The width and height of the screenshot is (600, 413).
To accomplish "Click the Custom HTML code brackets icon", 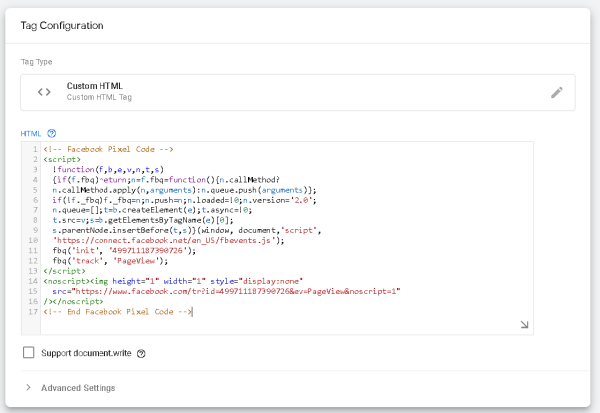I will point(44,92).
